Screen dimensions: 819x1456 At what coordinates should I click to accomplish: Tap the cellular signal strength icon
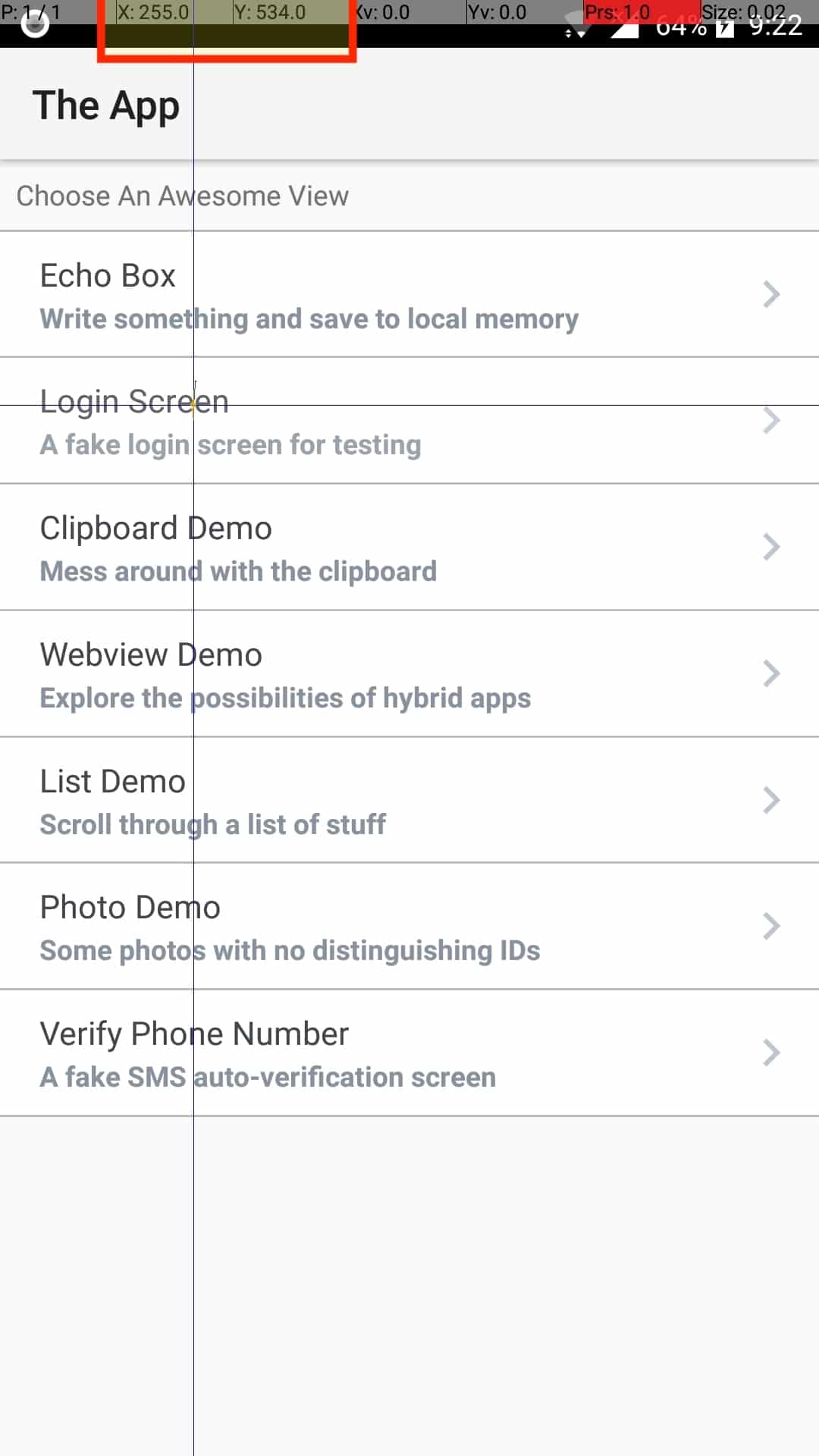625,29
